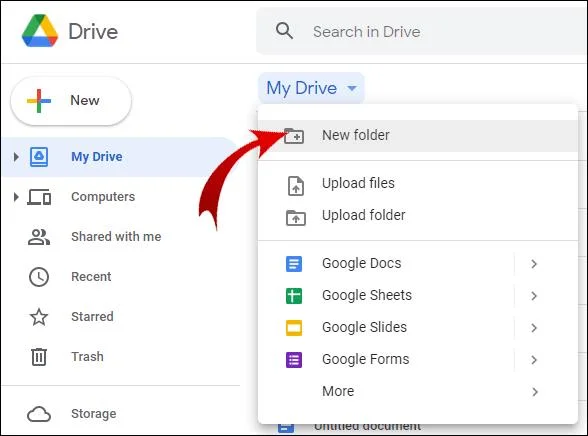The height and width of the screenshot is (436, 588).
Task: Click the Storage cloud icon
Action: click(39, 414)
